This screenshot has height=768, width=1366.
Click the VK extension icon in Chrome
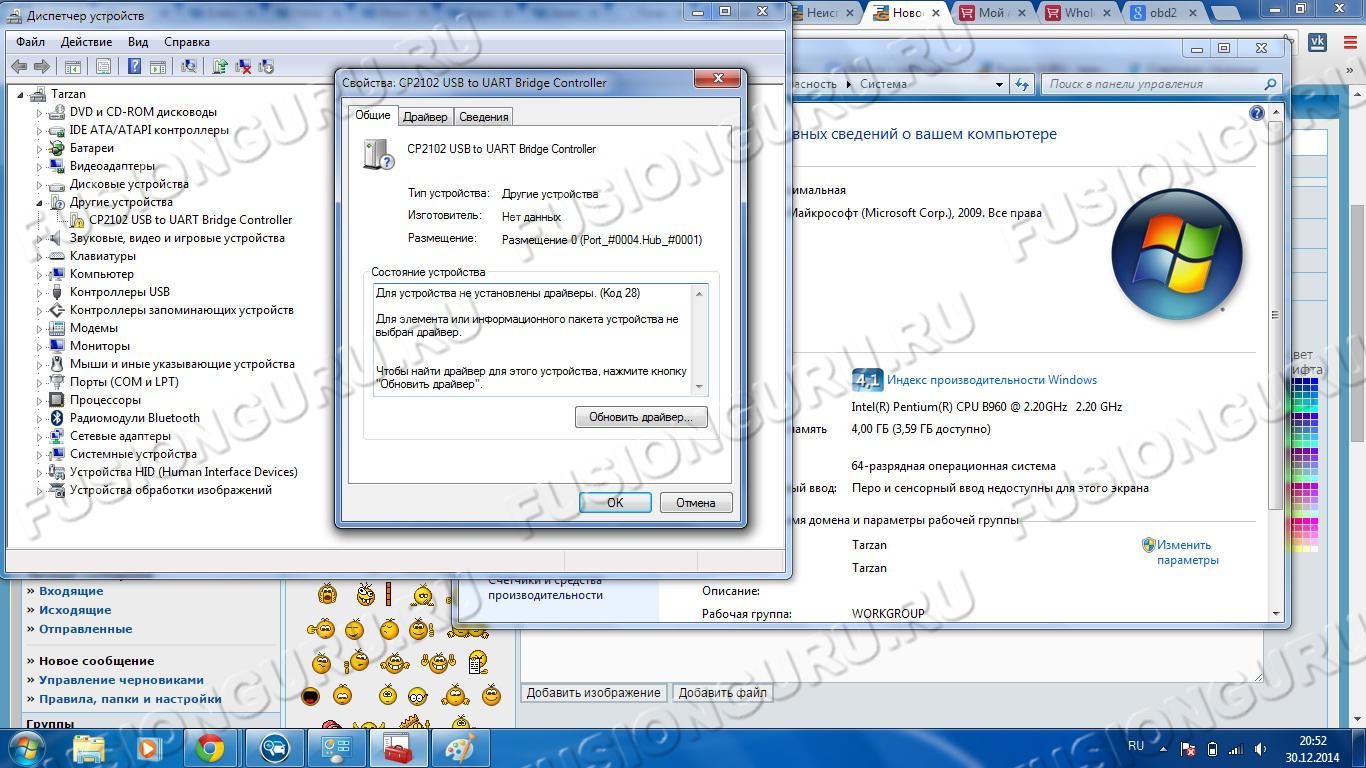(x=1317, y=42)
